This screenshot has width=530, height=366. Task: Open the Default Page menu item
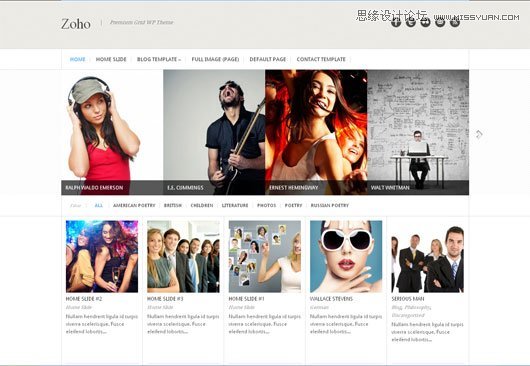(x=268, y=59)
